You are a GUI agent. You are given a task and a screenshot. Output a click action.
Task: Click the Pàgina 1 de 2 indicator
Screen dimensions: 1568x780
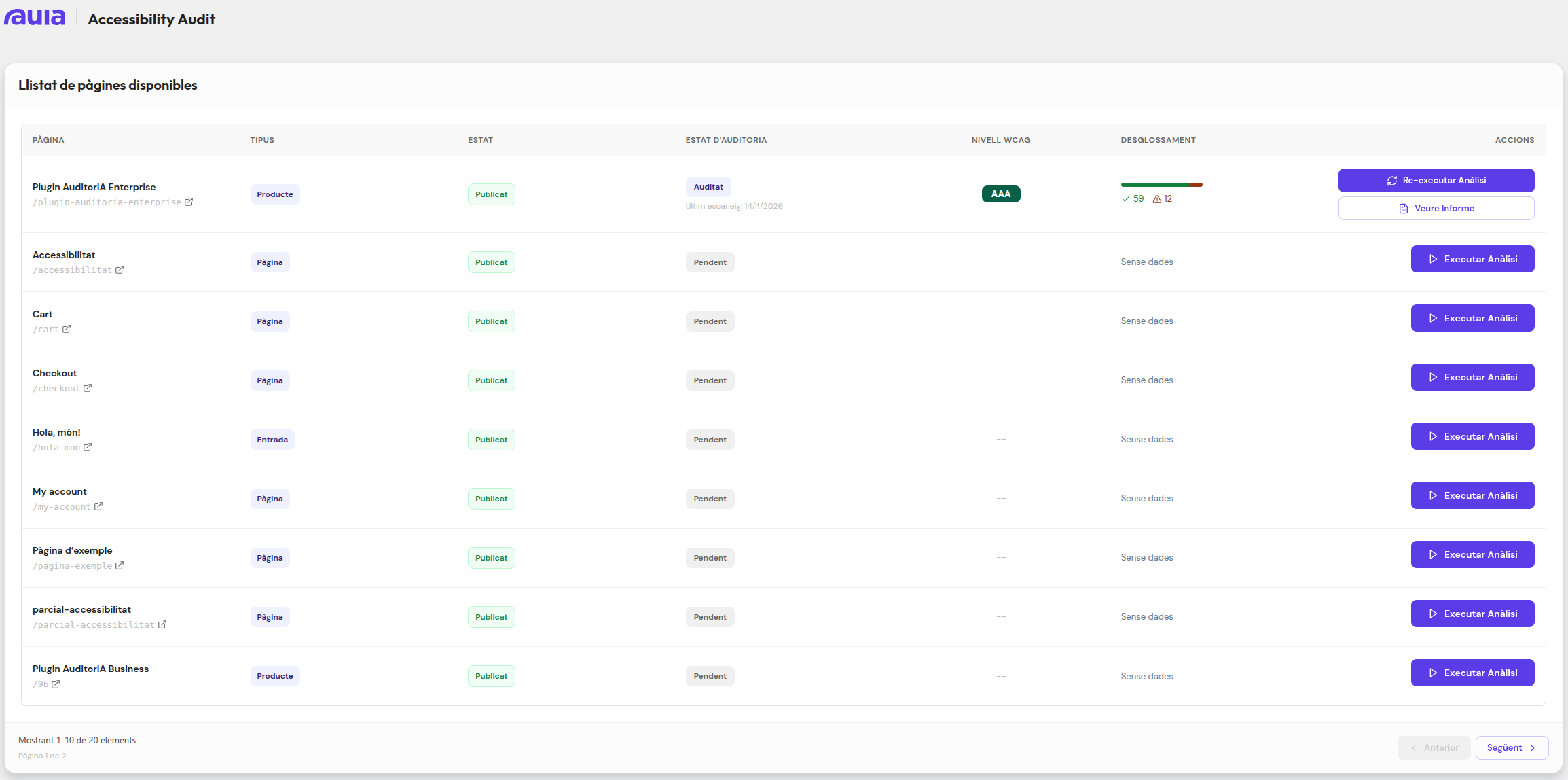[x=42, y=756]
